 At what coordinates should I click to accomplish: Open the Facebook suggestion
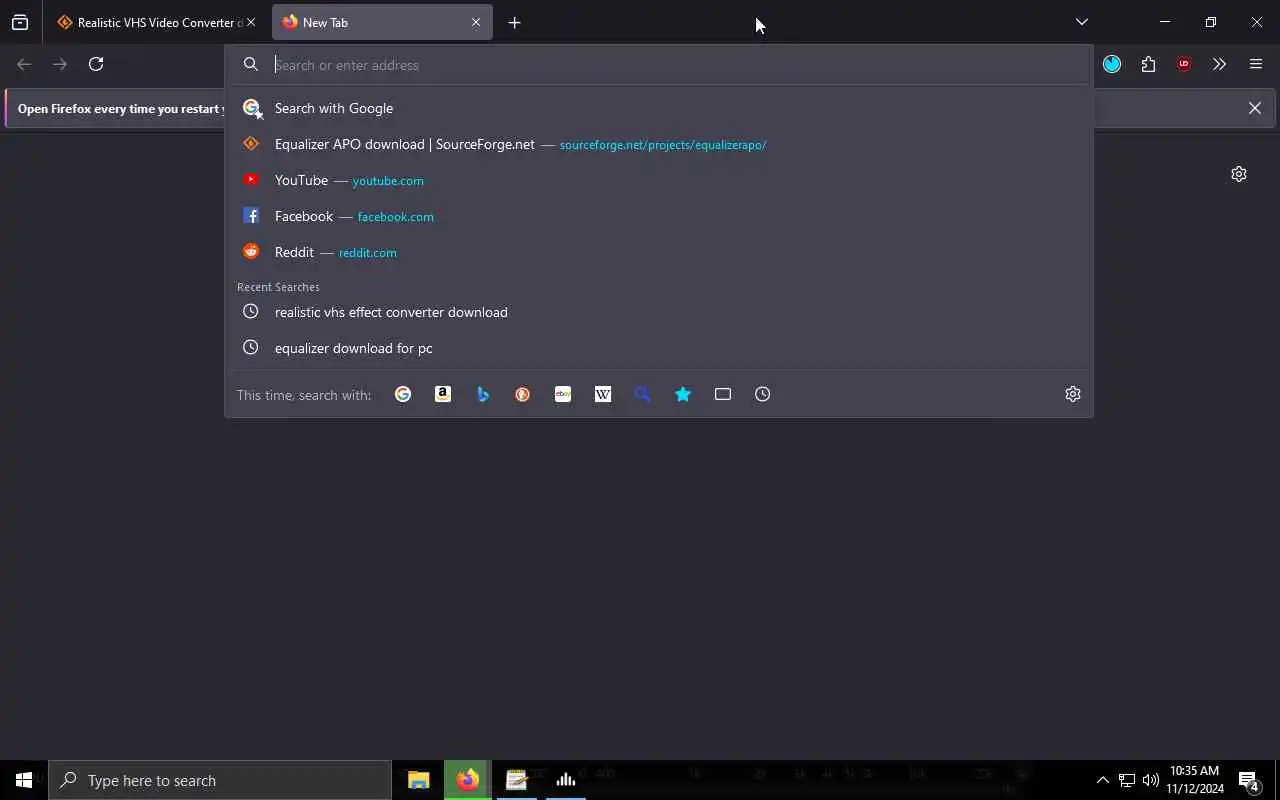click(x=659, y=216)
